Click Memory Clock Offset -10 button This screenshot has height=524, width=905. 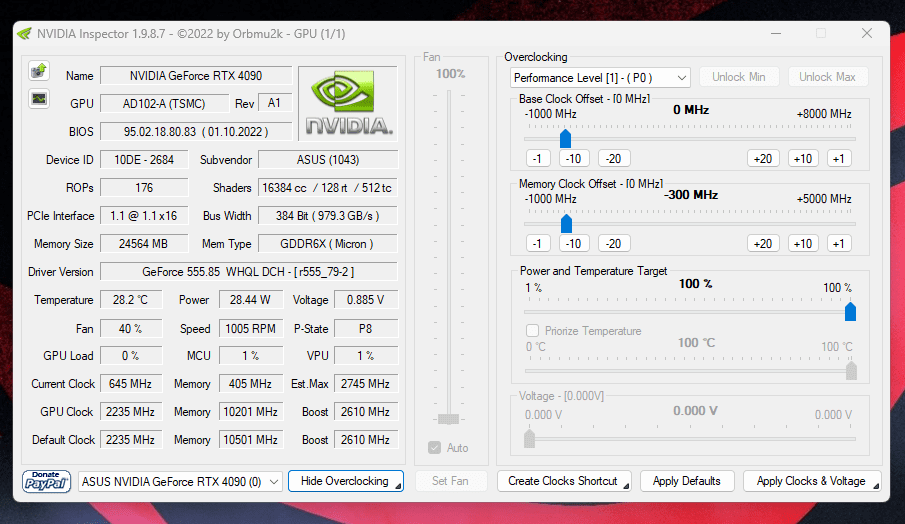click(574, 244)
